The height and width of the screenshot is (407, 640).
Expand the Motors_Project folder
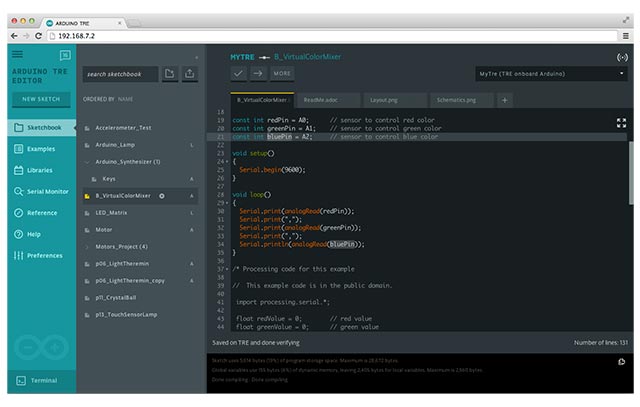pyautogui.click(x=88, y=246)
